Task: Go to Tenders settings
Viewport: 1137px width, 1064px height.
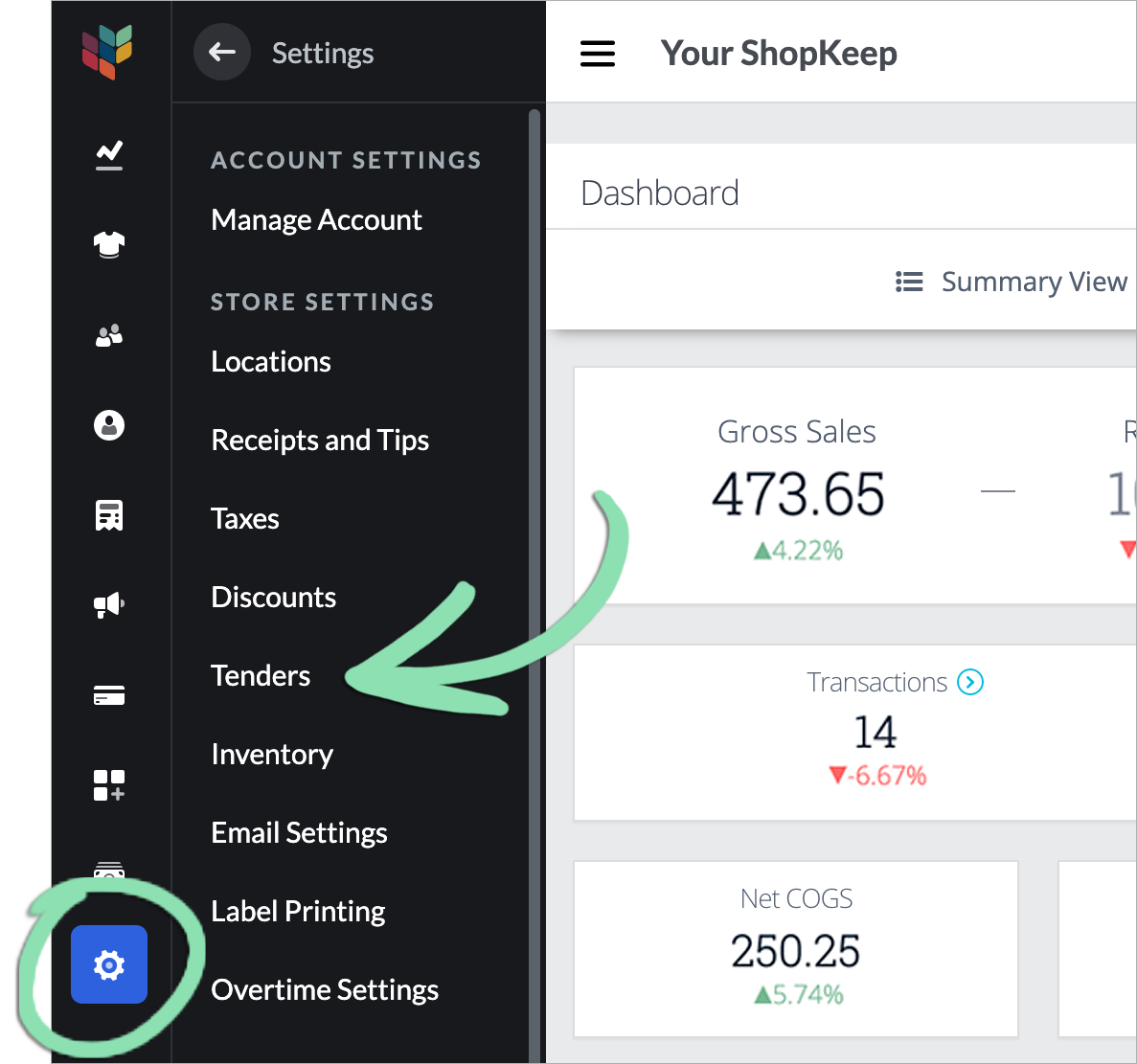Action: coord(261,675)
